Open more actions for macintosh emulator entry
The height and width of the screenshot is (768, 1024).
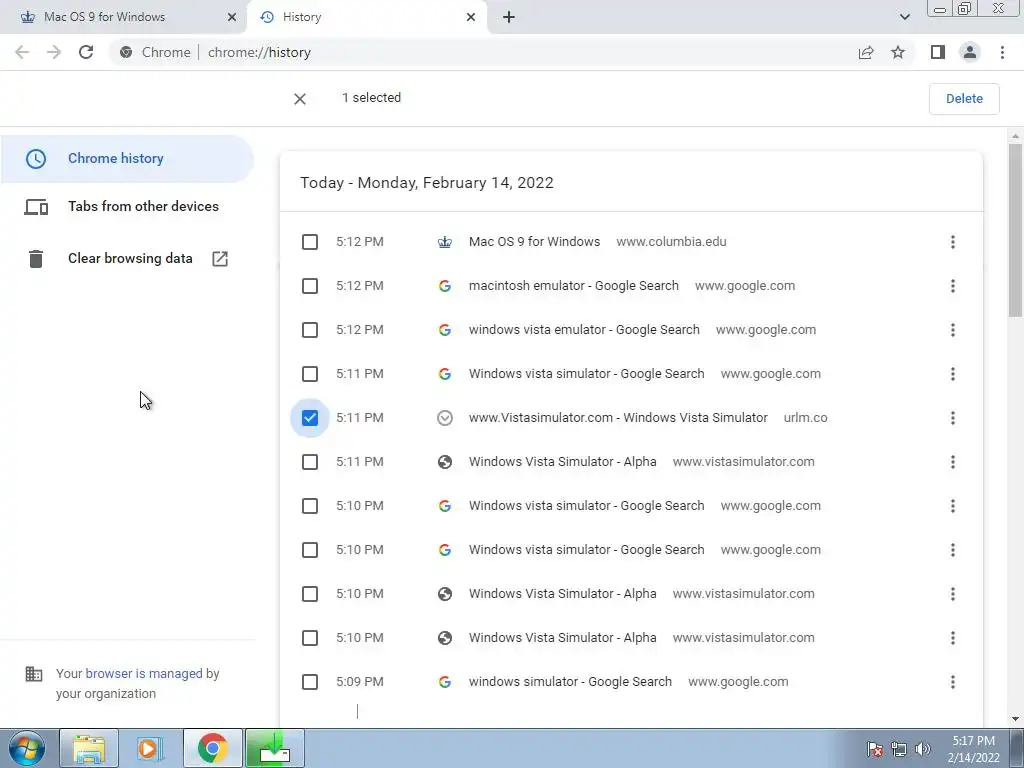[x=953, y=286]
